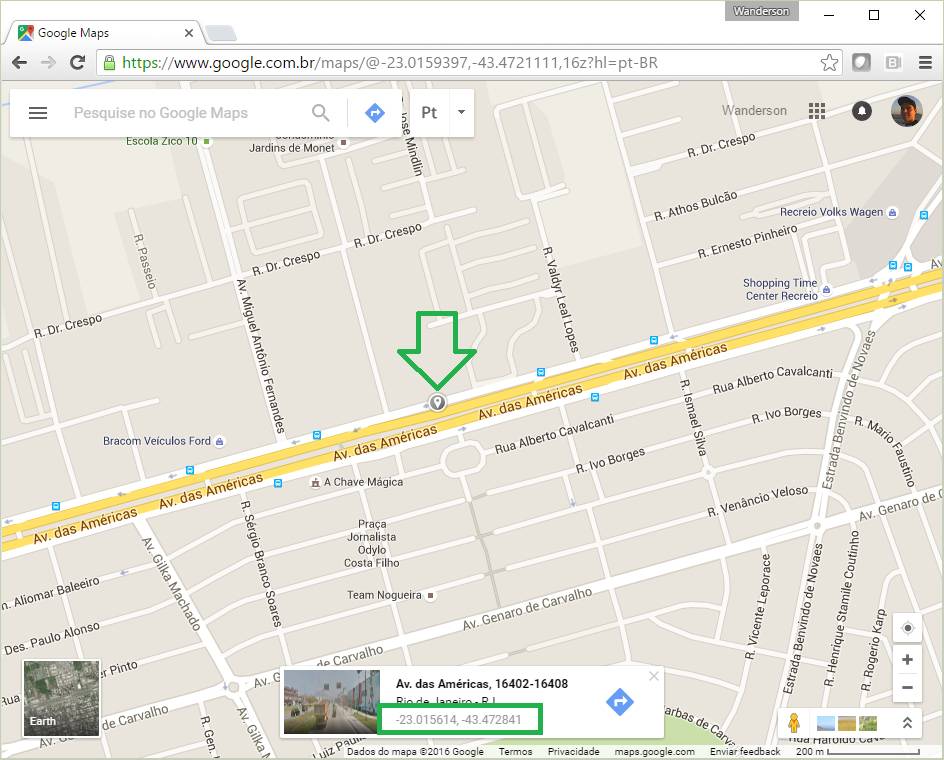944x760 pixels.
Task: Open the Google apps grid
Action: (817, 111)
